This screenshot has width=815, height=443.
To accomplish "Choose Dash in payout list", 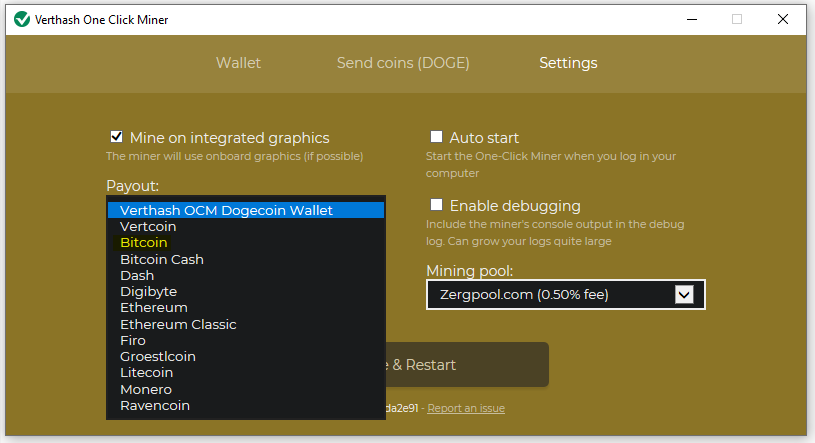I will point(246,275).
